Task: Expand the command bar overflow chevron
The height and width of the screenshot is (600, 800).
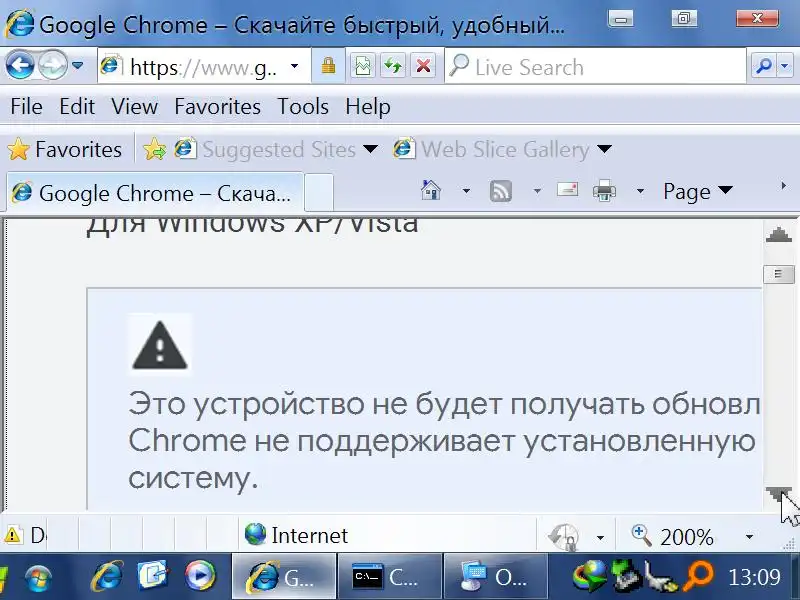Action: pyautogui.click(x=784, y=186)
